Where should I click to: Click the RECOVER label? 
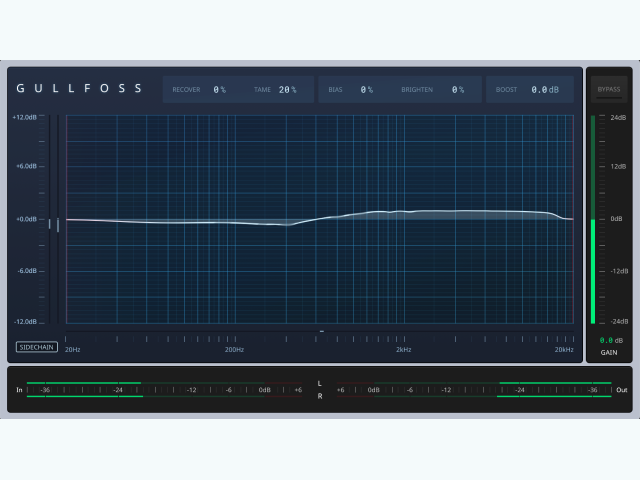tap(186, 90)
